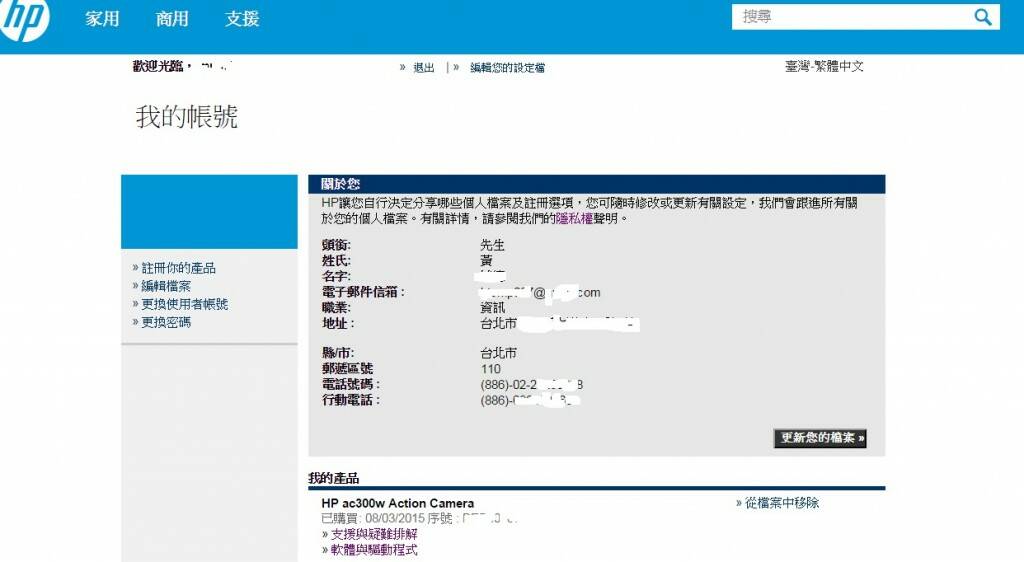Screen dimensions: 1024x562
Task: Open 更換密碼 sidebar link
Action: (166, 322)
